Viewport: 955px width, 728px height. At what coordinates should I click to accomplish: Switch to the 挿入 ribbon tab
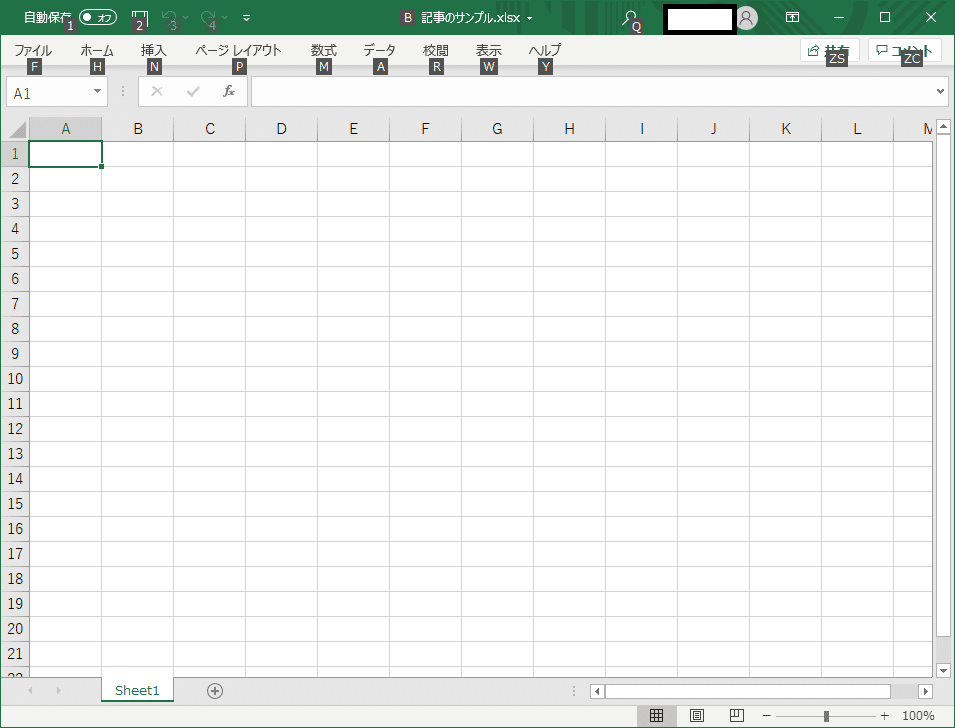(153, 51)
